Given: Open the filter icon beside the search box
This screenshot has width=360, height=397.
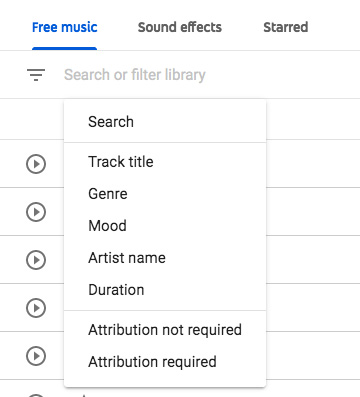Looking at the screenshot, I should pos(36,75).
